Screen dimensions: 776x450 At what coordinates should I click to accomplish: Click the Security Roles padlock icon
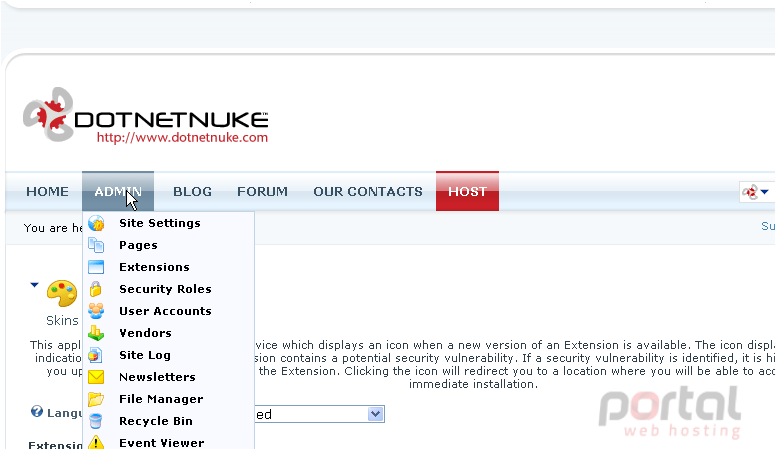(96, 289)
